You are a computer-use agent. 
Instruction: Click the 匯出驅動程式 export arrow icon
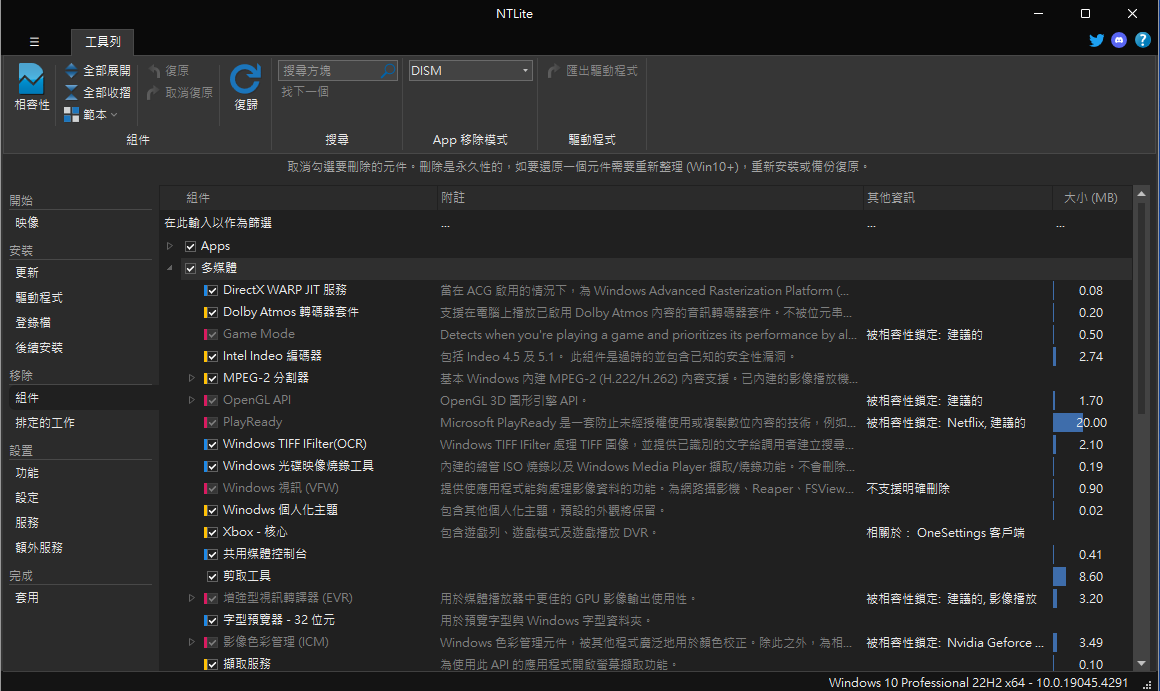[x=553, y=70]
